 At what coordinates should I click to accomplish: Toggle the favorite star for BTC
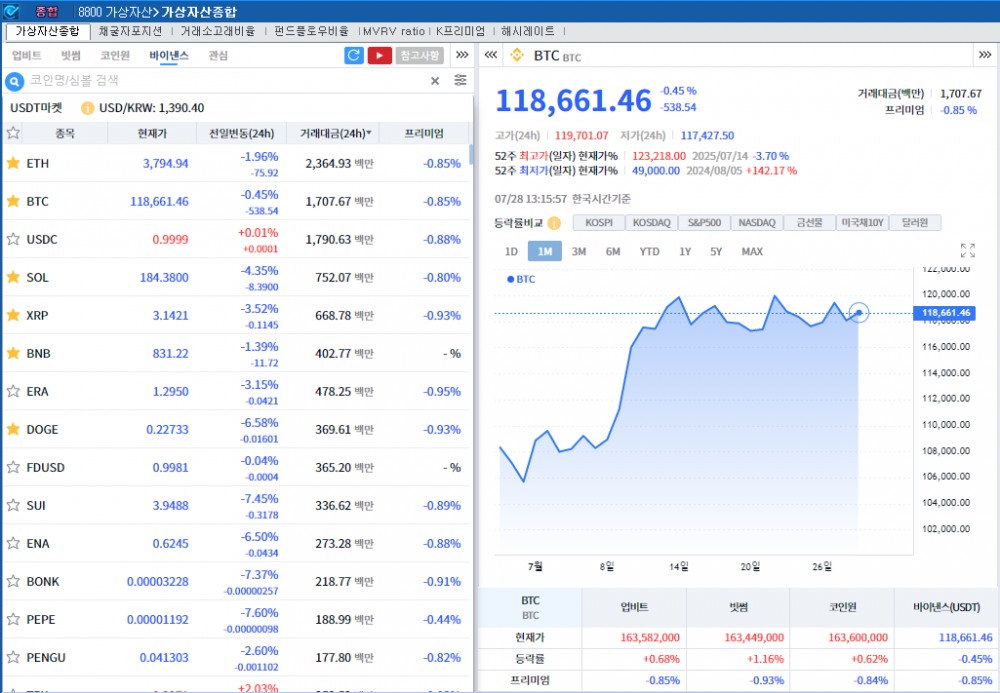[x=14, y=201]
